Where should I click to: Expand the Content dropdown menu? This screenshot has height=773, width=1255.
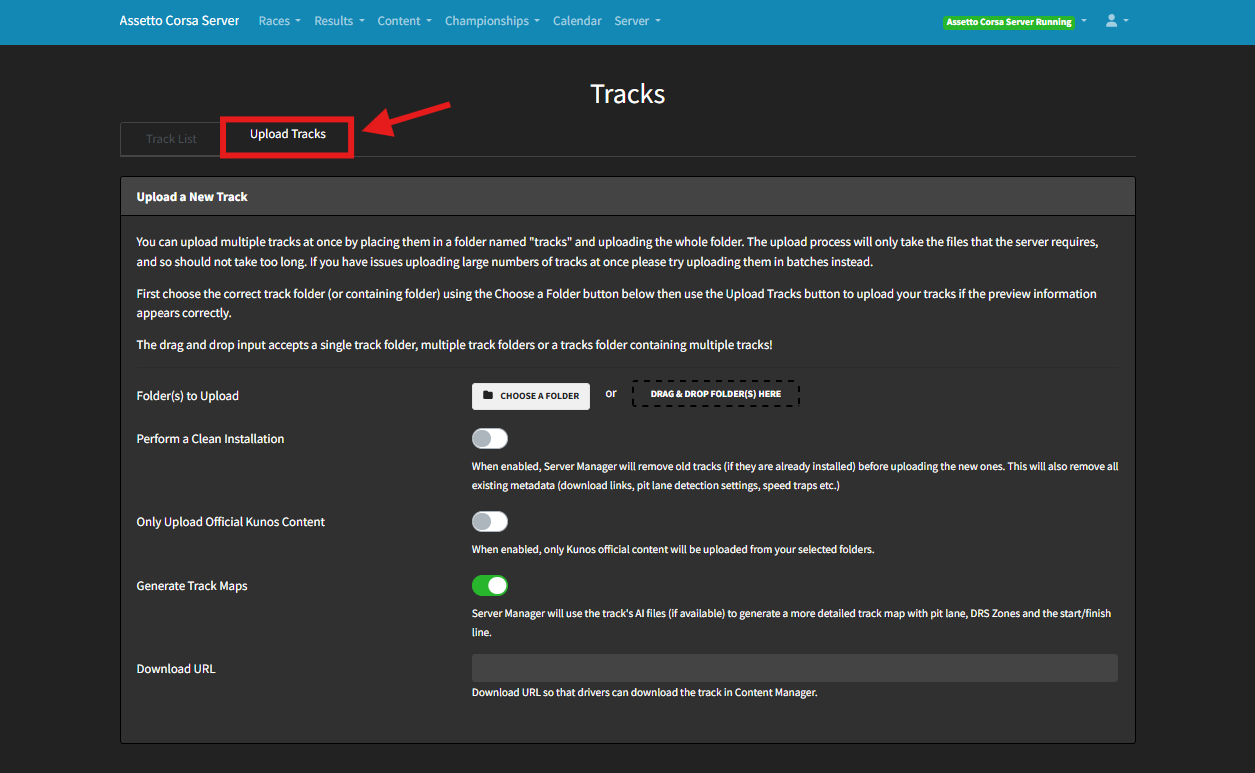[404, 20]
